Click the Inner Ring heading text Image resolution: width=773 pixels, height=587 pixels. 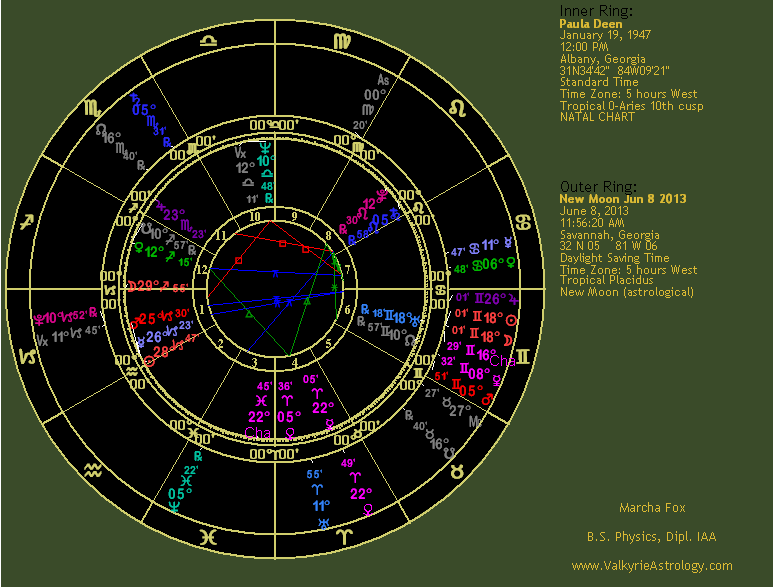point(593,12)
